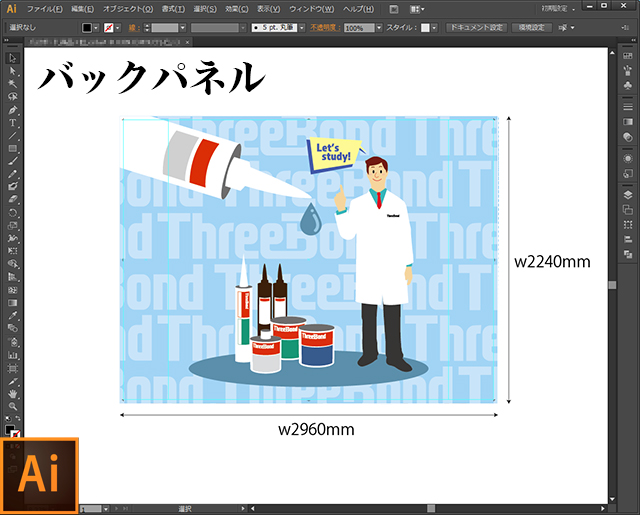Open the Artboards panel icon
This screenshot has height=515, width=640.
point(628,210)
